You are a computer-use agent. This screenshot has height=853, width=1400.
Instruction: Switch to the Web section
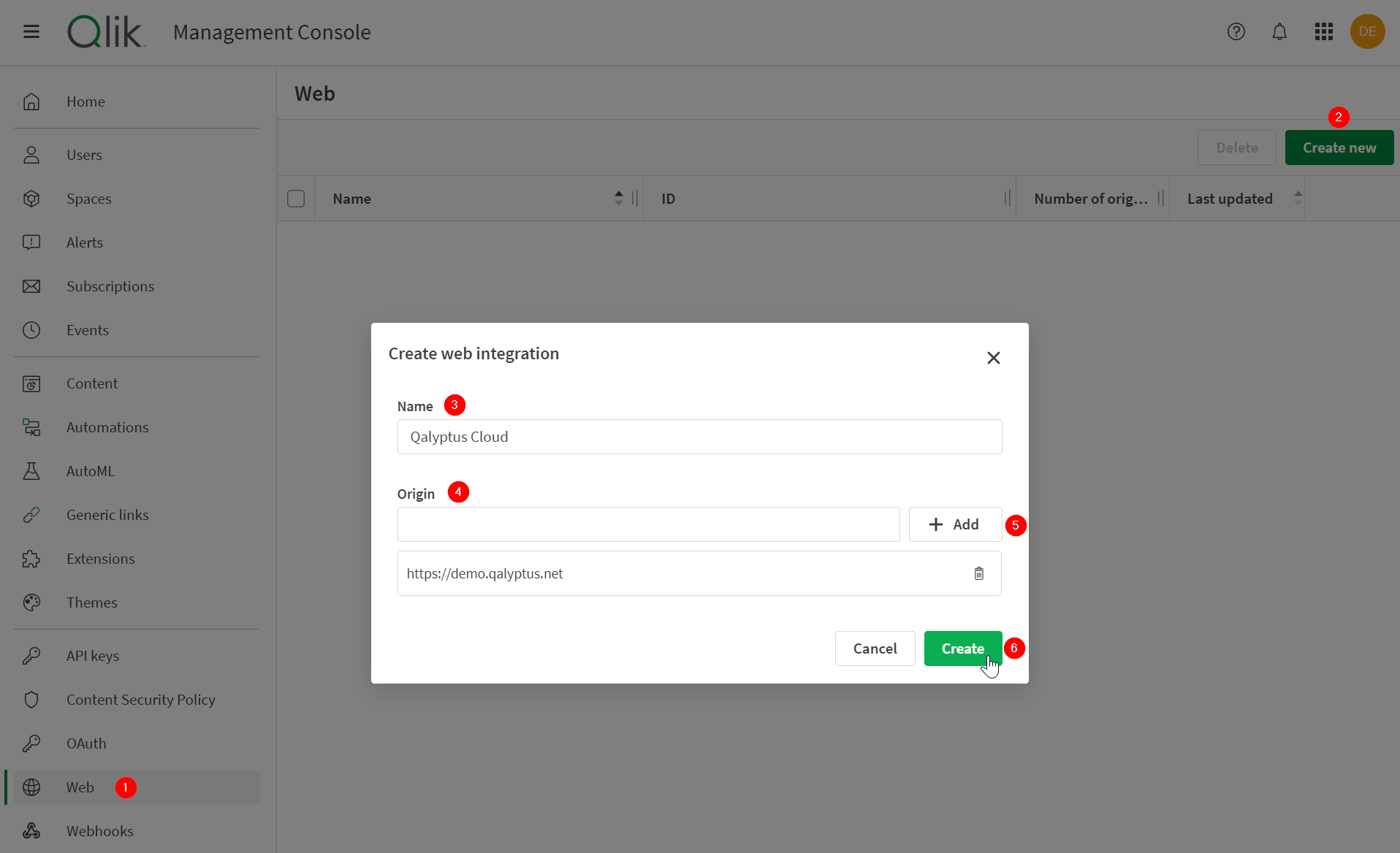[x=80, y=787]
